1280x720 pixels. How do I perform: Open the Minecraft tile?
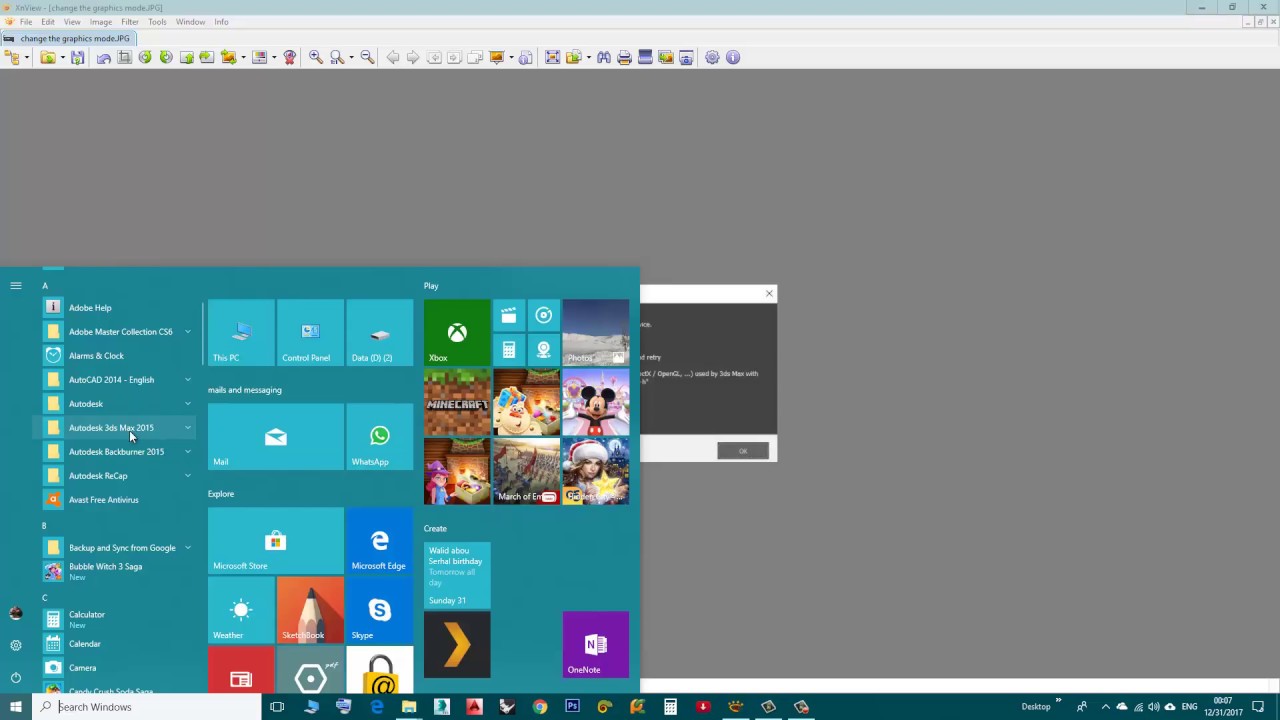457,402
